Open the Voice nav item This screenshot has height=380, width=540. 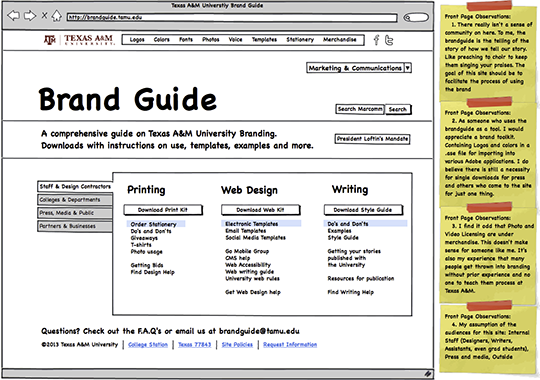tap(235, 40)
